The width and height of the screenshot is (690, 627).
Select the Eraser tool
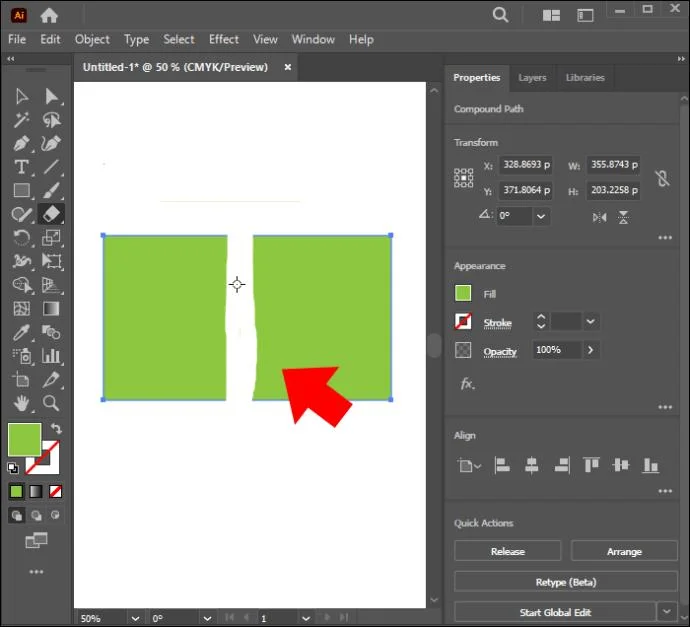51,214
